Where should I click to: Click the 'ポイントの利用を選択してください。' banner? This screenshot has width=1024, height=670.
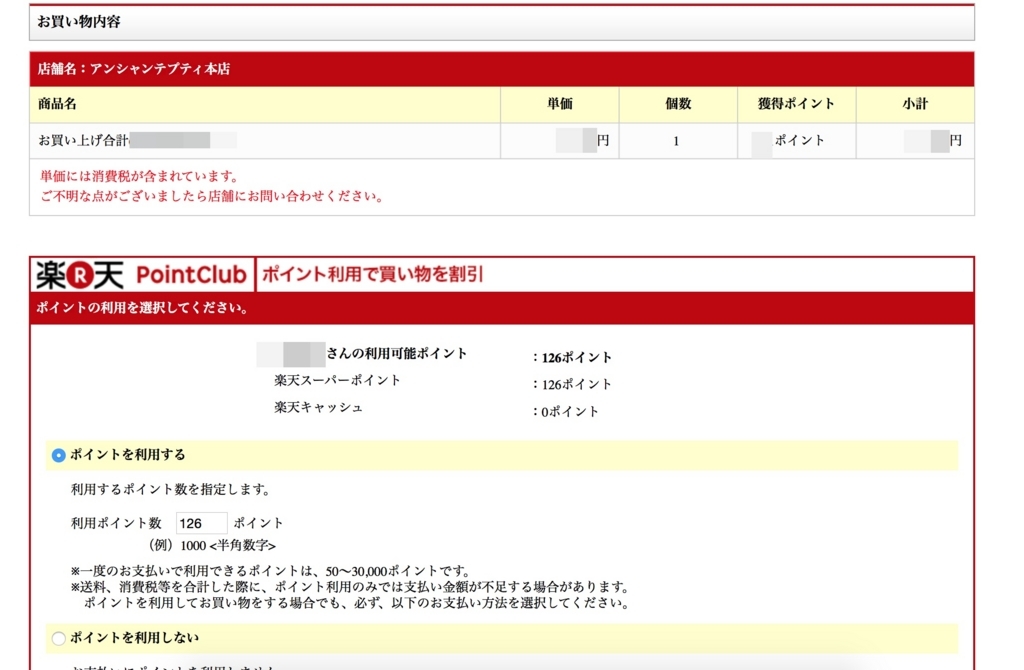[142, 308]
